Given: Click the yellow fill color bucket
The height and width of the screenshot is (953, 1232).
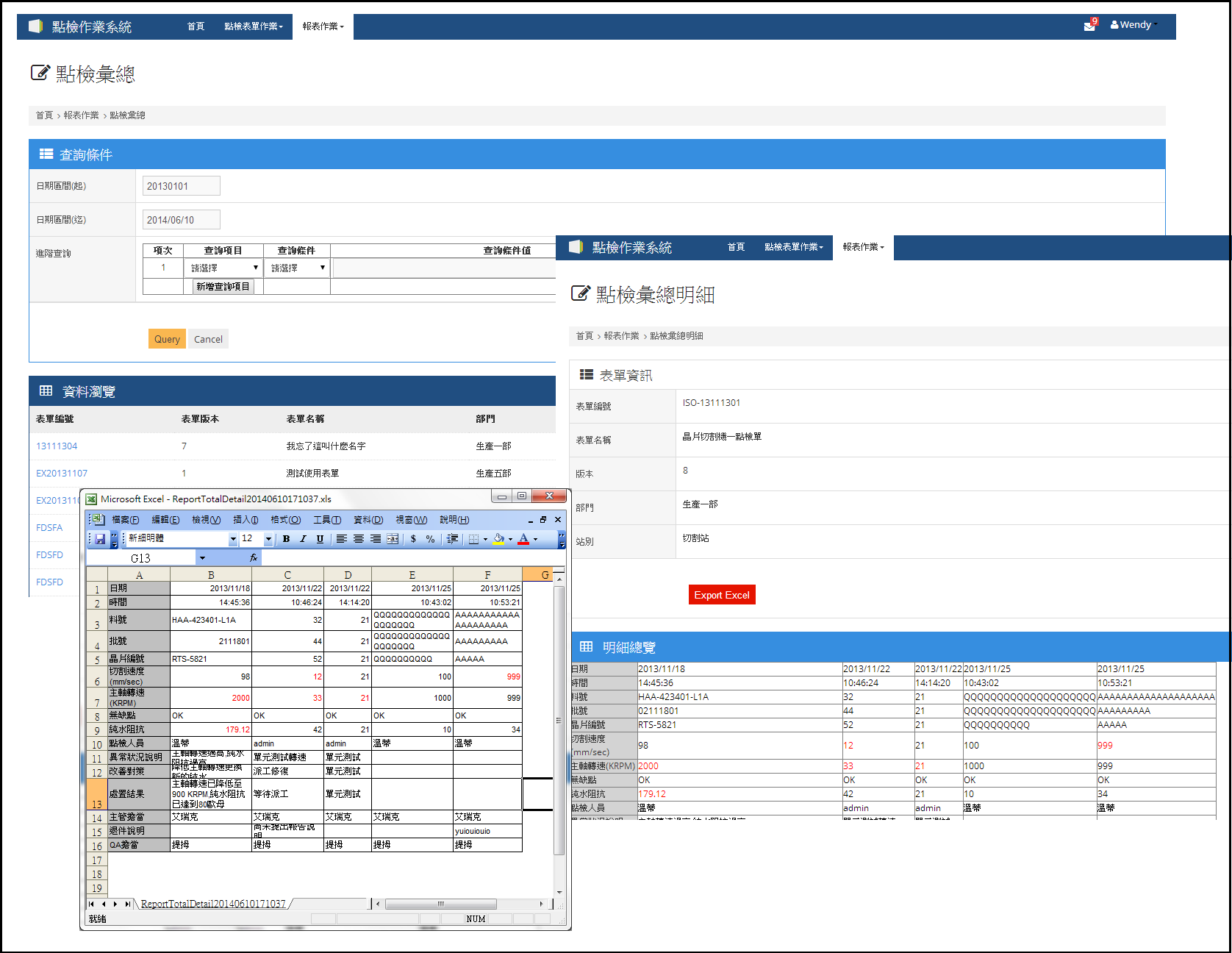Looking at the screenshot, I should point(498,539).
